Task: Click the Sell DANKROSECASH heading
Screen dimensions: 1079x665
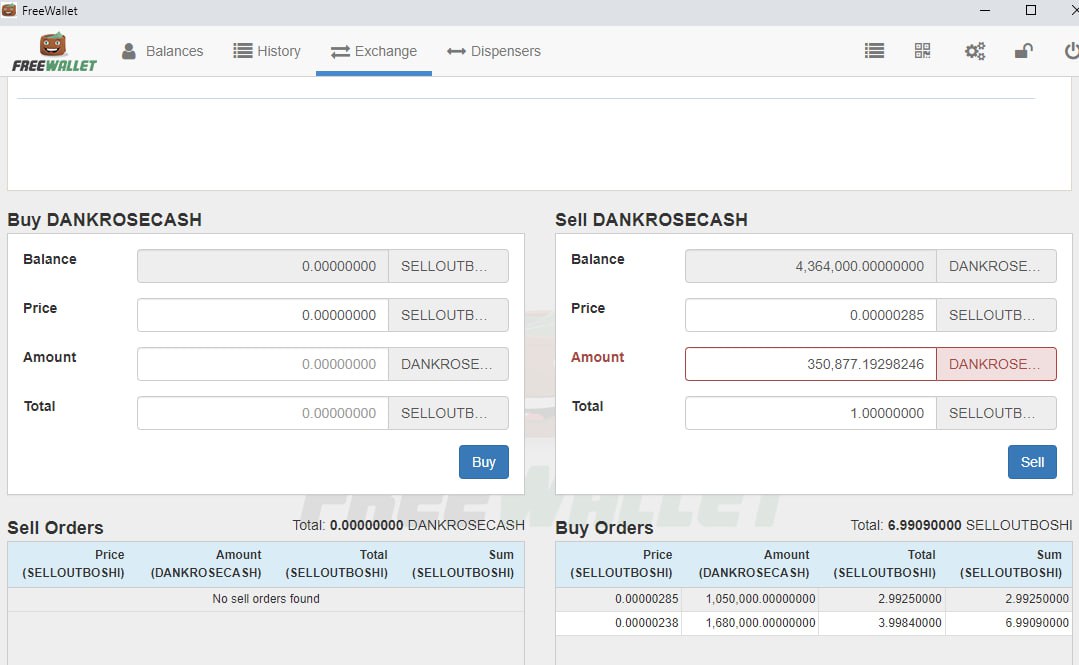Action: click(x=651, y=220)
